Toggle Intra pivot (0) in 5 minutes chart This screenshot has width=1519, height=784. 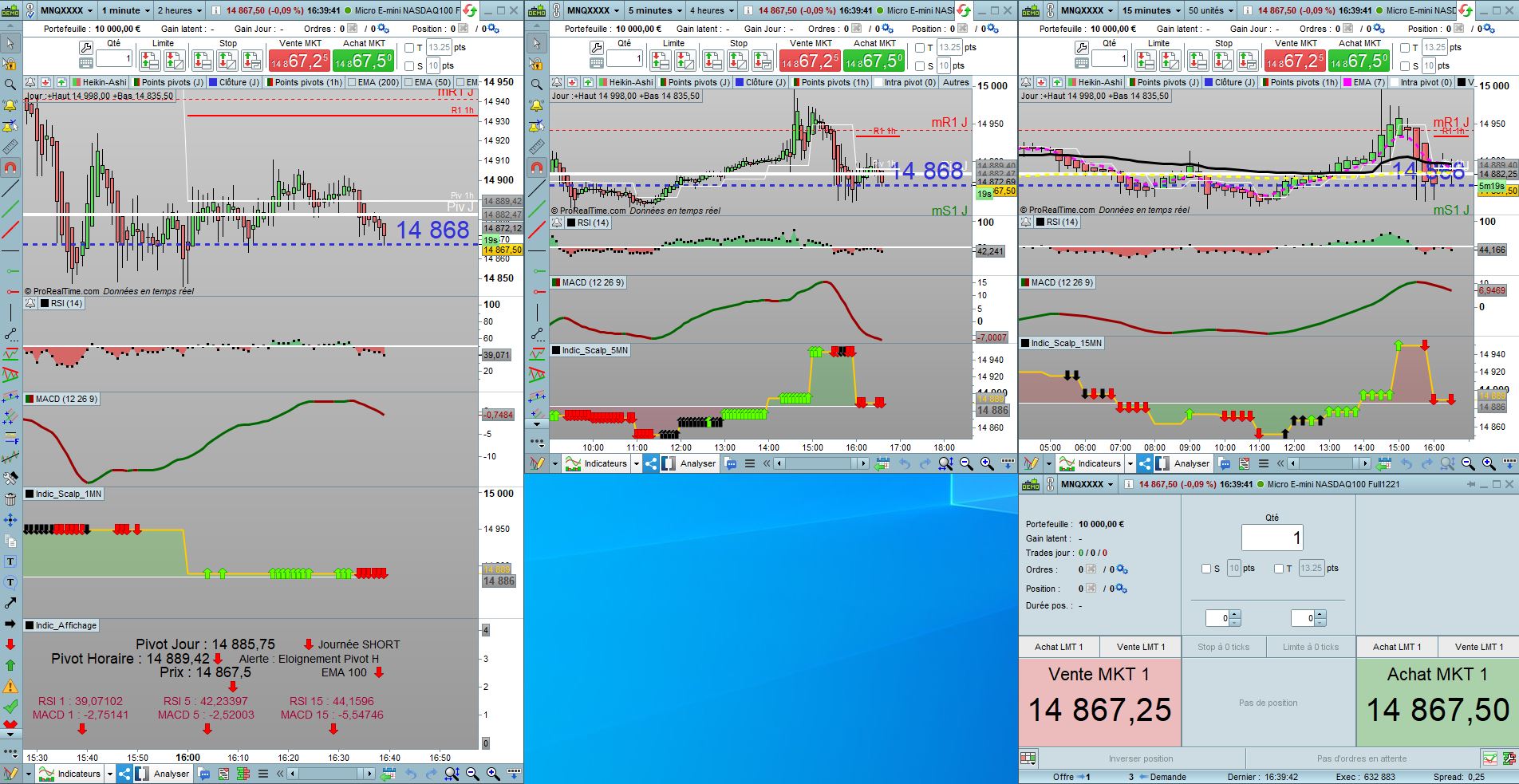(x=905, y=82)
